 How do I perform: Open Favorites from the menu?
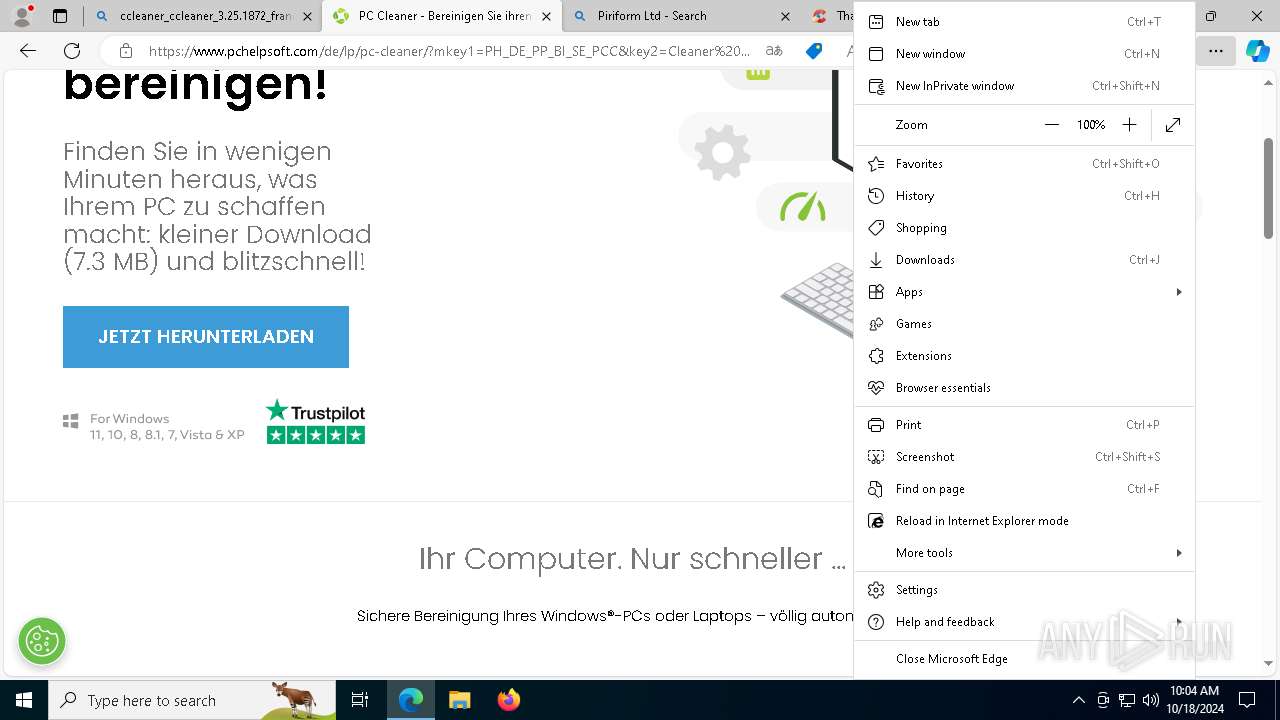pyautogui.click(x=1024, y=164)
